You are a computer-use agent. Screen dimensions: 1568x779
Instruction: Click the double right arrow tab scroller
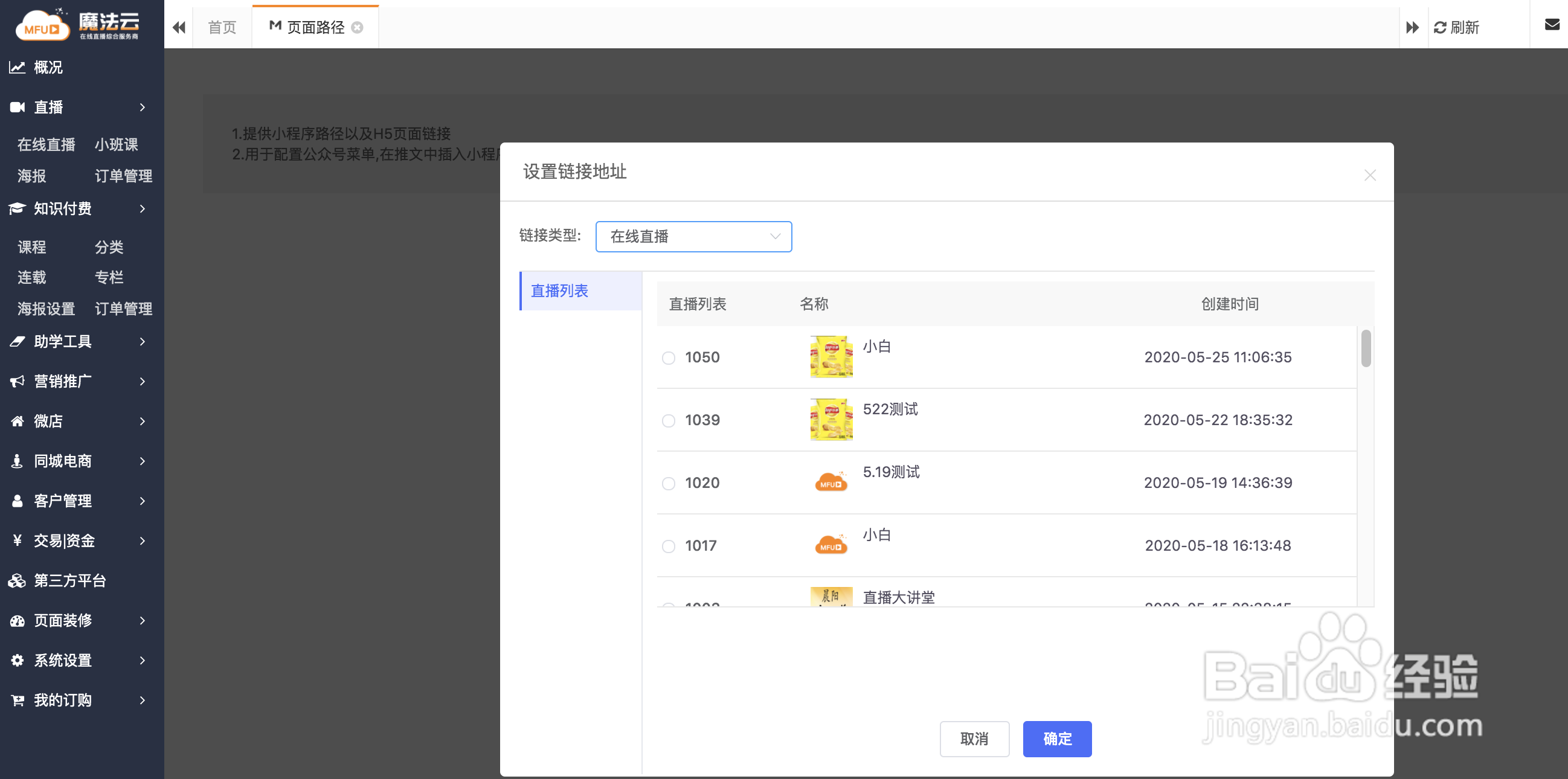(1412, 27)
